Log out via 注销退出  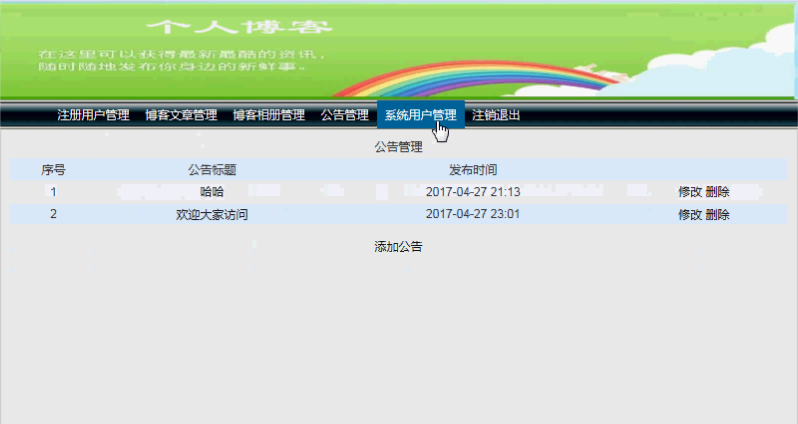click(x=496, y=115)
